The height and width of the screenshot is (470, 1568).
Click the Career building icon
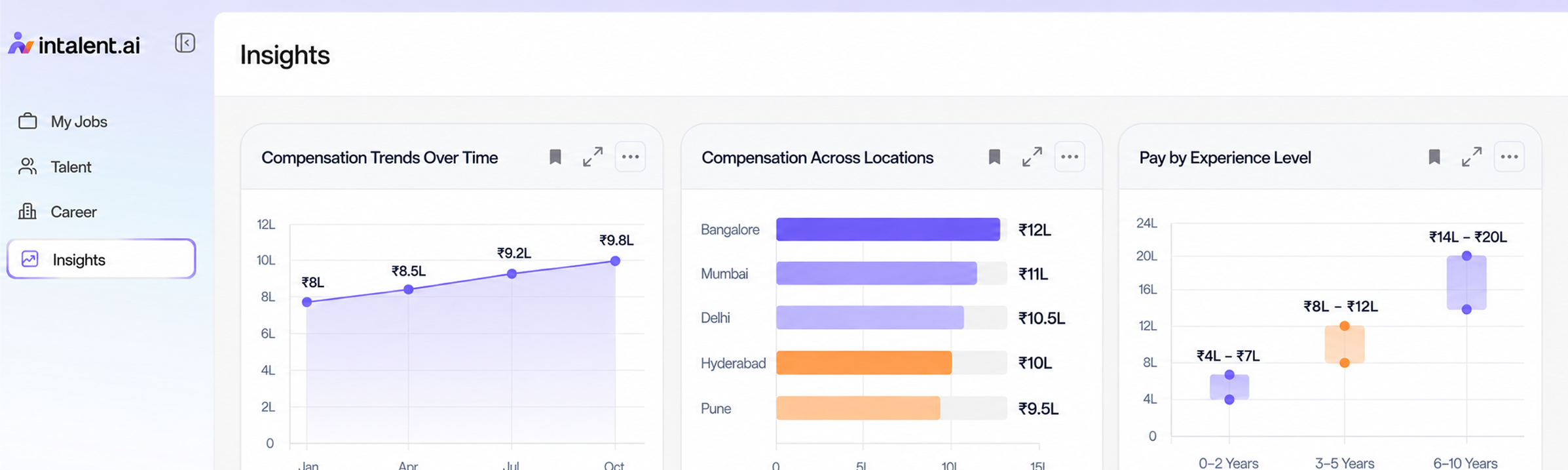[28, 212]
